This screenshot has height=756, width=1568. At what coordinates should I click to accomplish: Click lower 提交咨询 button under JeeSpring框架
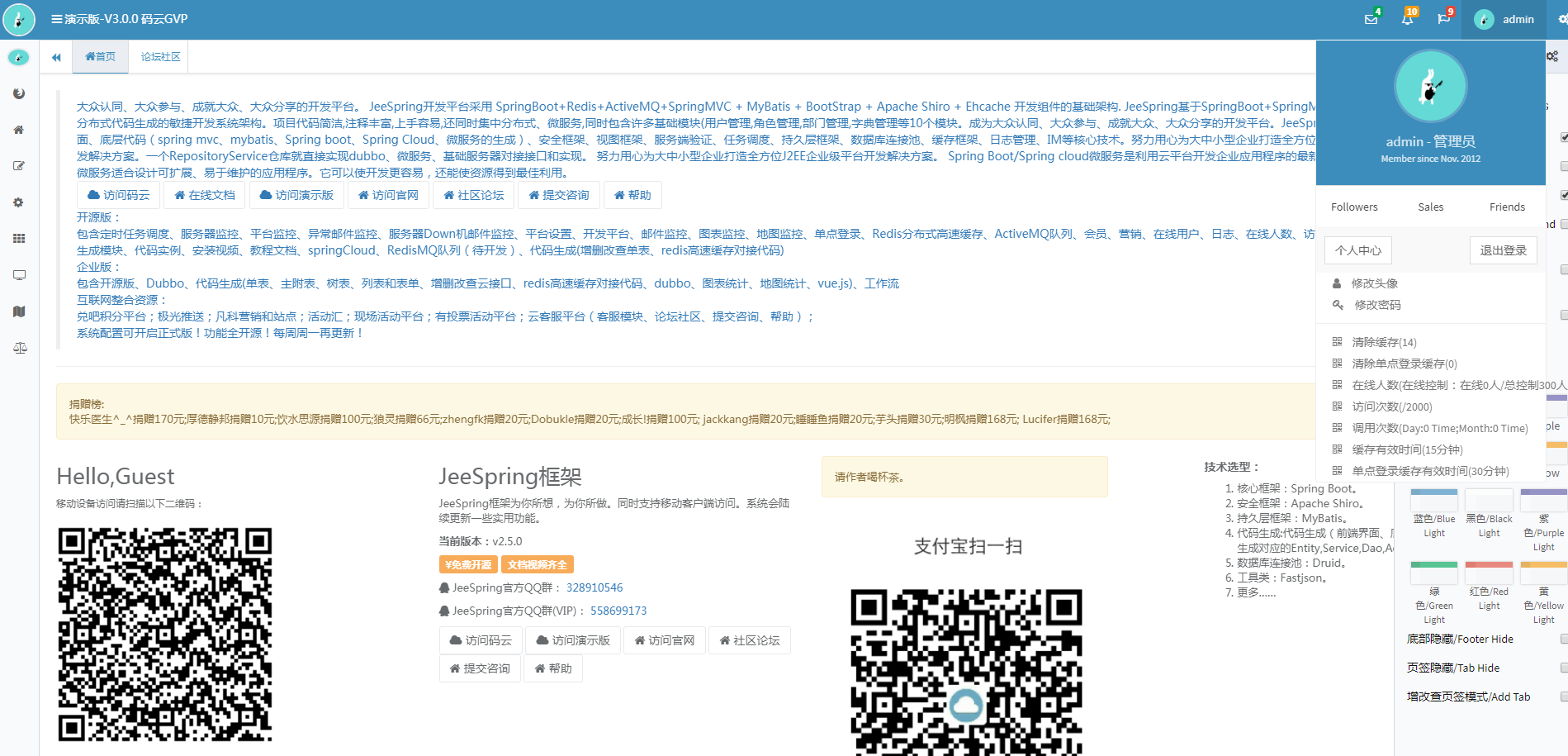[x=480, y=668]
